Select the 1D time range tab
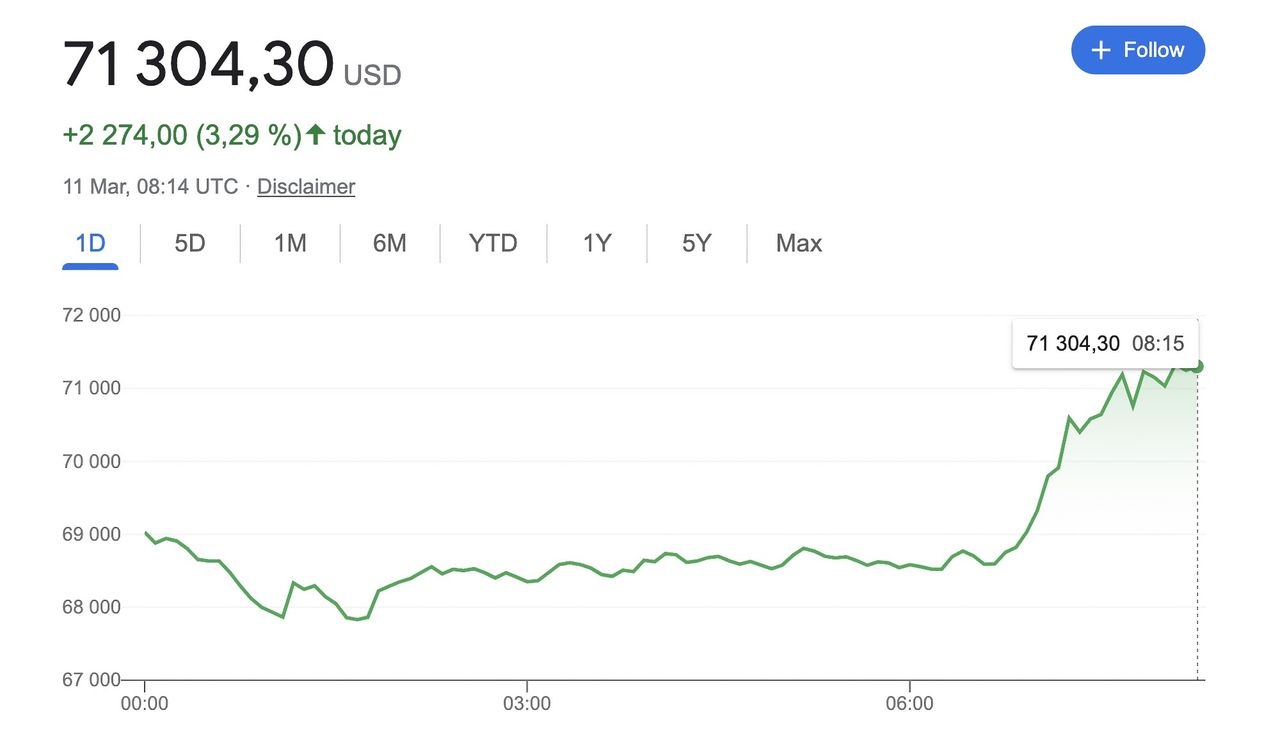Viewport: 1280px width, 731px height. coord(90,243)
